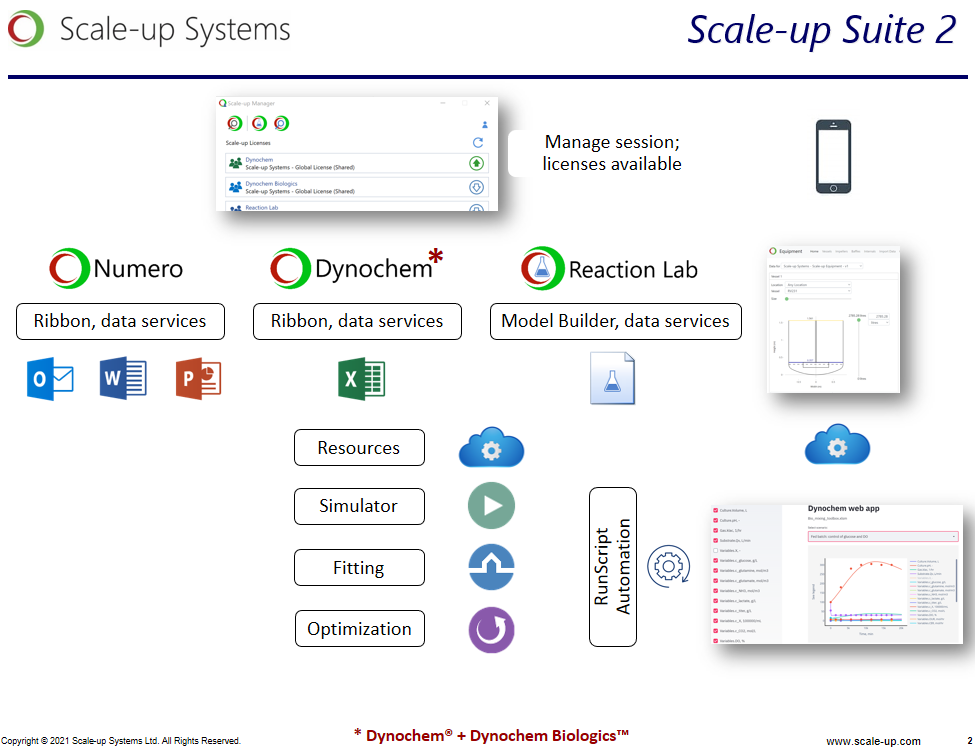Select the blue Fitting icon
The height and width of the screenshot is (748, 975).
[491, 568]
